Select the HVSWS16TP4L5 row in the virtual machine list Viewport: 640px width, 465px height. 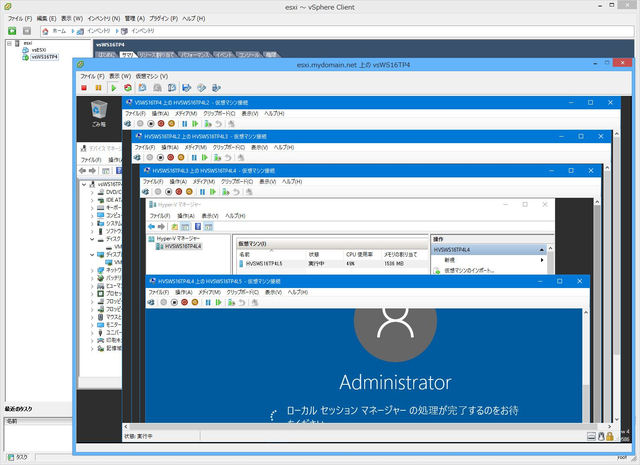coord(333,264)
